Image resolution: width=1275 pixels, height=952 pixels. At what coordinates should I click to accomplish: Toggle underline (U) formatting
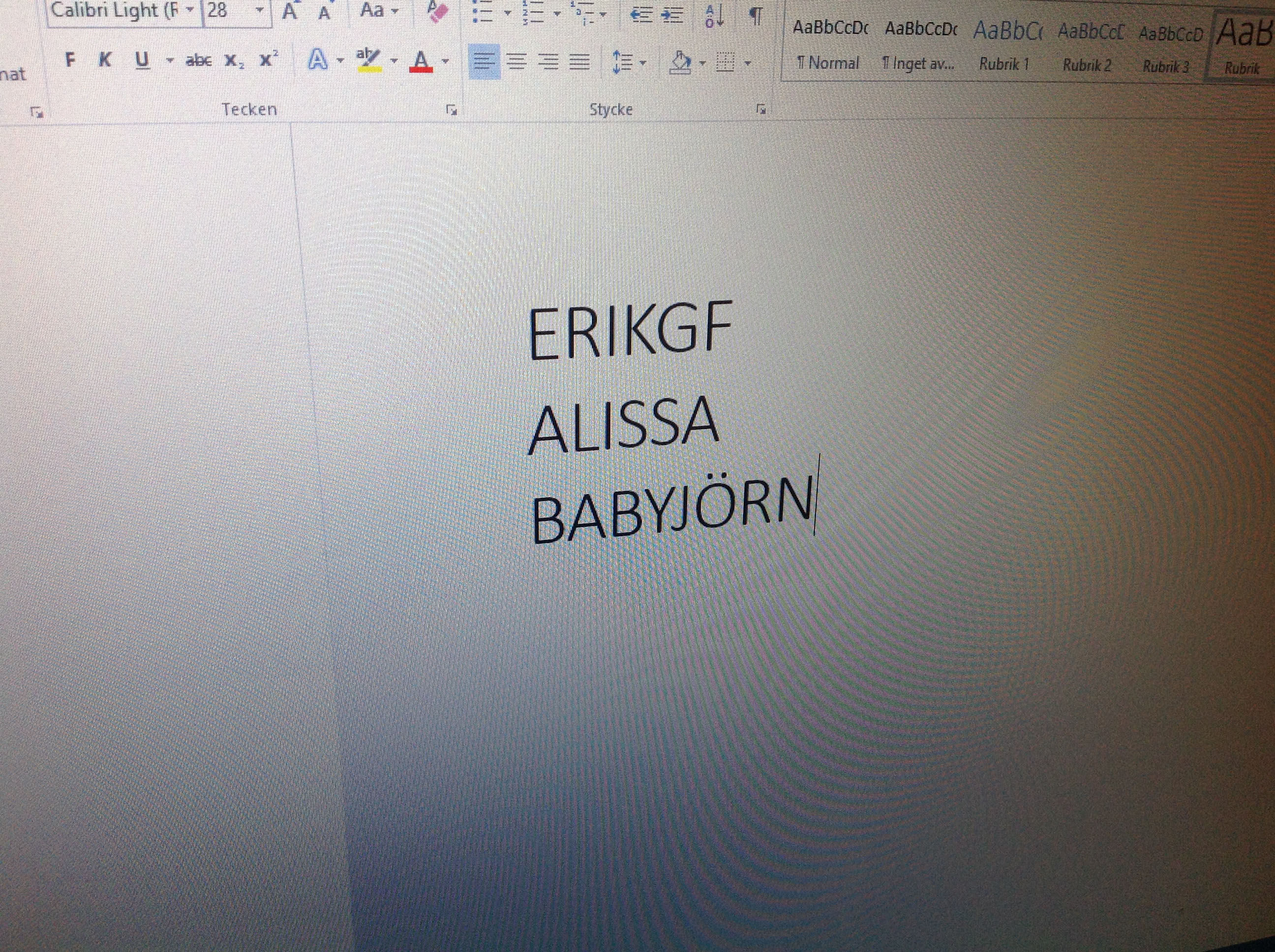click(x=142, y=60)
